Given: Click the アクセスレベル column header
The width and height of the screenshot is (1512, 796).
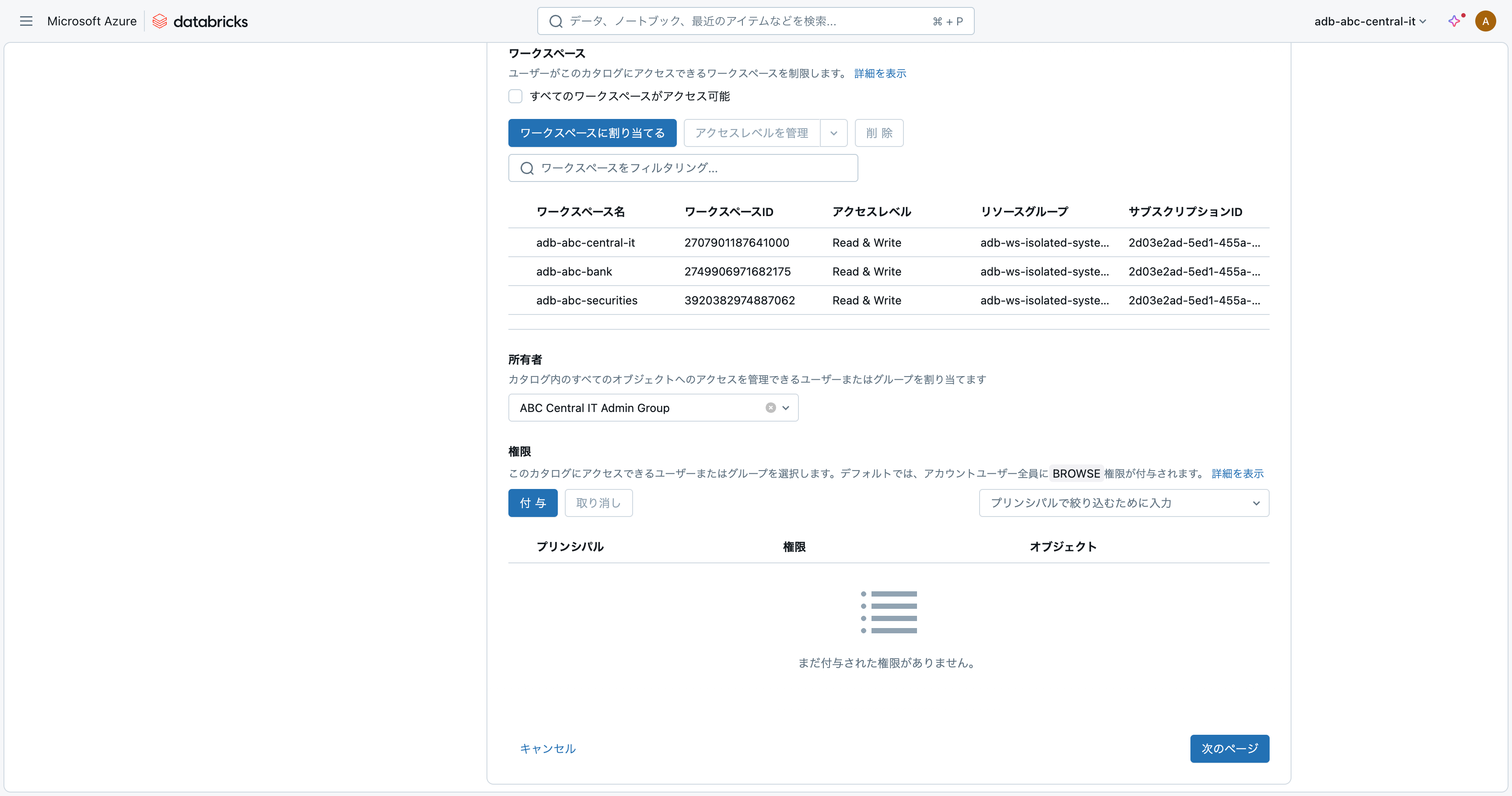Looking at the screenshot, I should pos(871,212).
